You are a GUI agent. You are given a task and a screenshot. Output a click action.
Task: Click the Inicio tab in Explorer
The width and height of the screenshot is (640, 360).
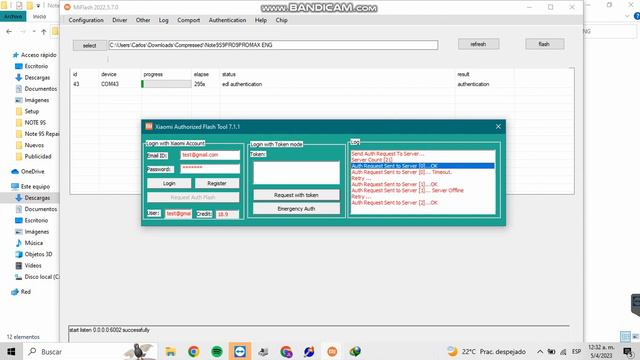pos(39,16)
